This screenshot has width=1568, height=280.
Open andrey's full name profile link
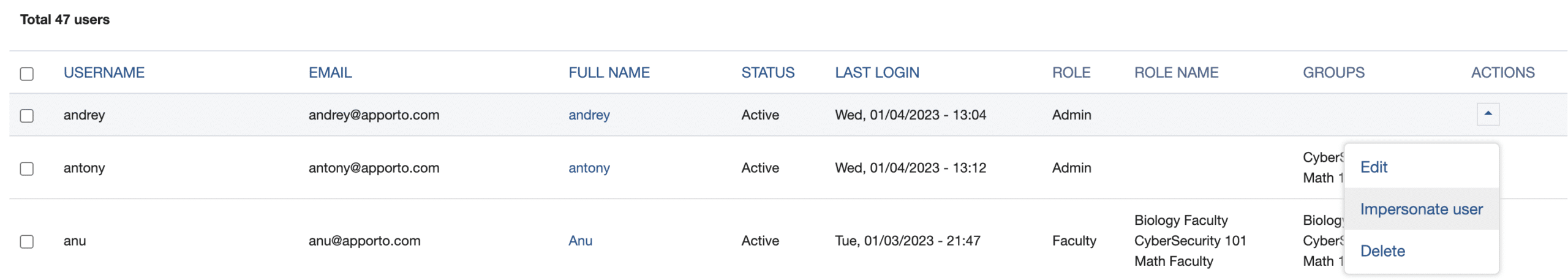[x=589, y=115]
